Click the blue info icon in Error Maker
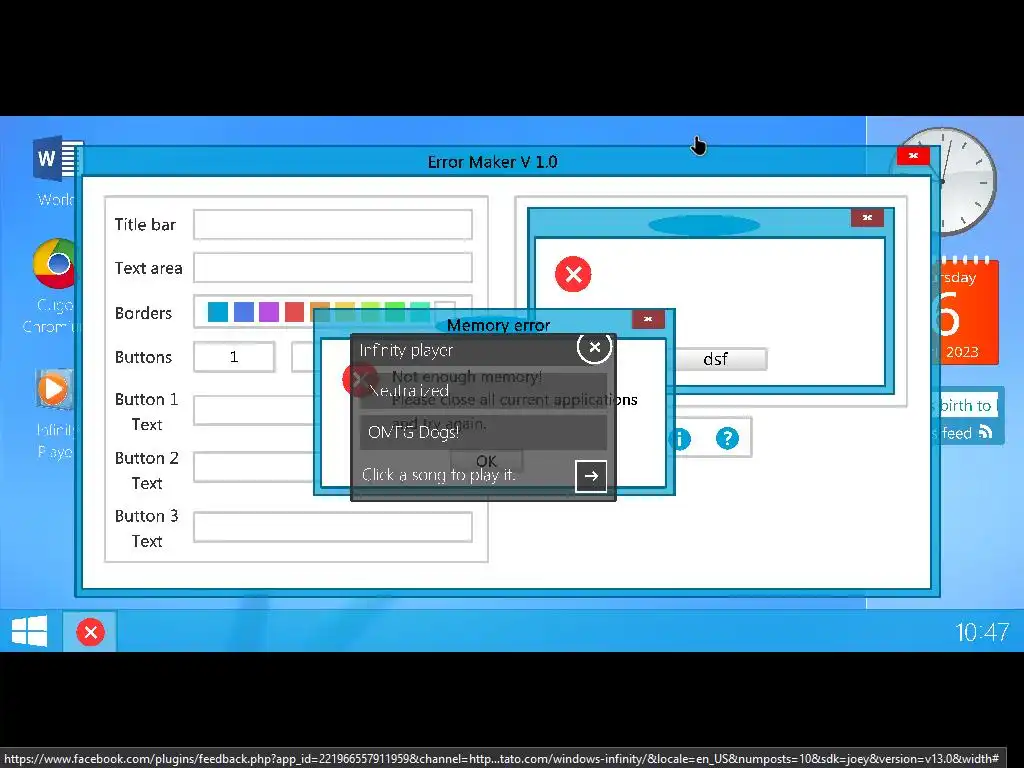Viewport: 1024px width, 768px height. tap(680, 439)
